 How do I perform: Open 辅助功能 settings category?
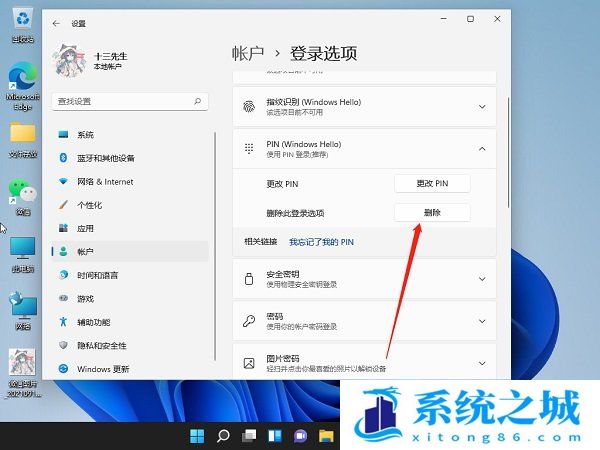click(x=130, y=322)
